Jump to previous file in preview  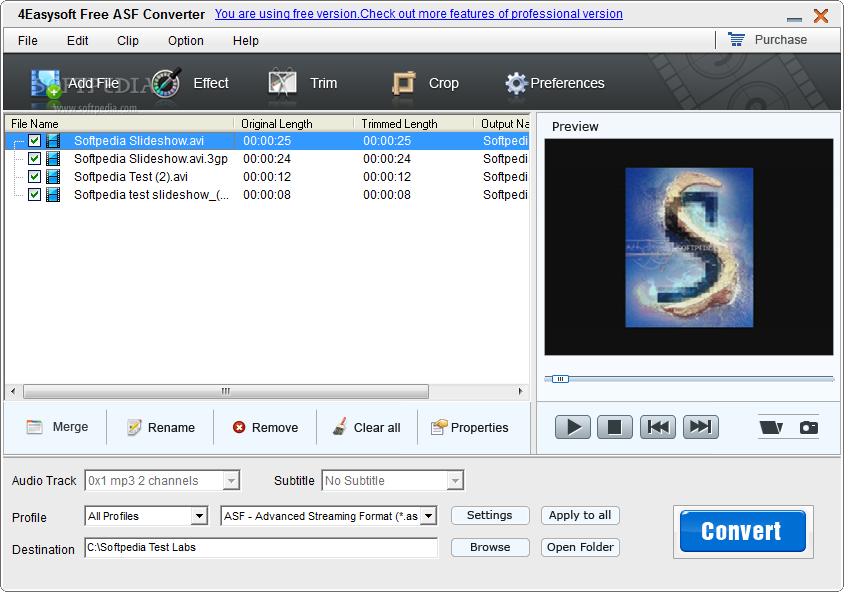[658, 427]
